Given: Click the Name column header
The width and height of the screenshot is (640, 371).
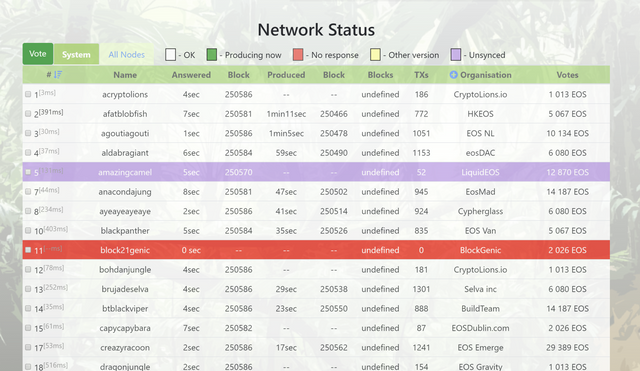Looking at the screenshot, I should click(x=125, y=75).
